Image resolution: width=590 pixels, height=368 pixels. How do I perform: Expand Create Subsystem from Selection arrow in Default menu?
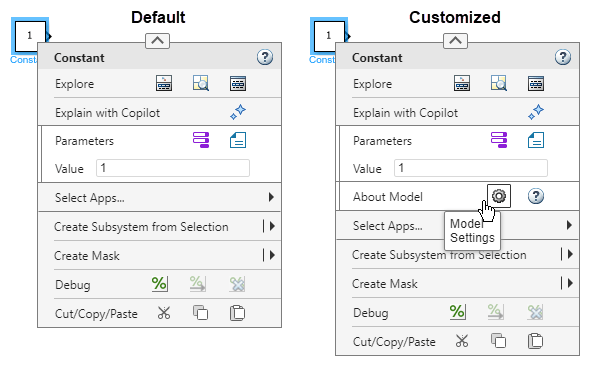(272, 226)
